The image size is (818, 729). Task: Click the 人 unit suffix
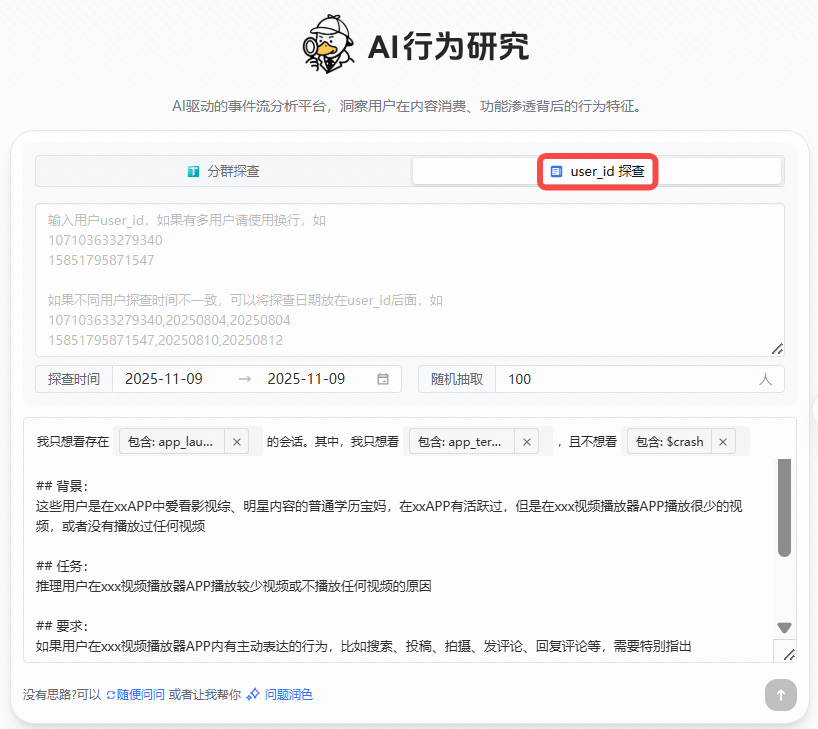coord(765,379)
